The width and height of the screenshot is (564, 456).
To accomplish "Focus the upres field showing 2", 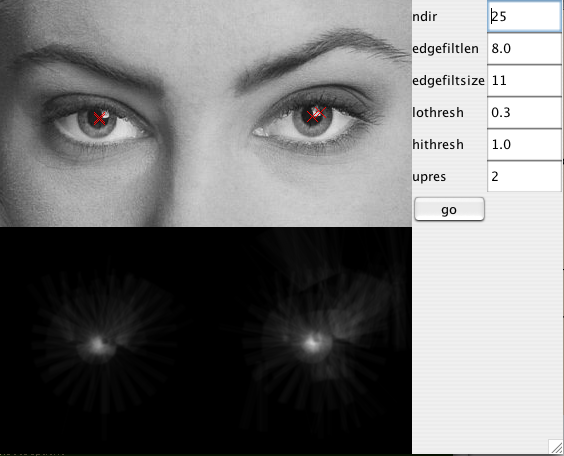I will pyautogui.click(x=524, y=177).
